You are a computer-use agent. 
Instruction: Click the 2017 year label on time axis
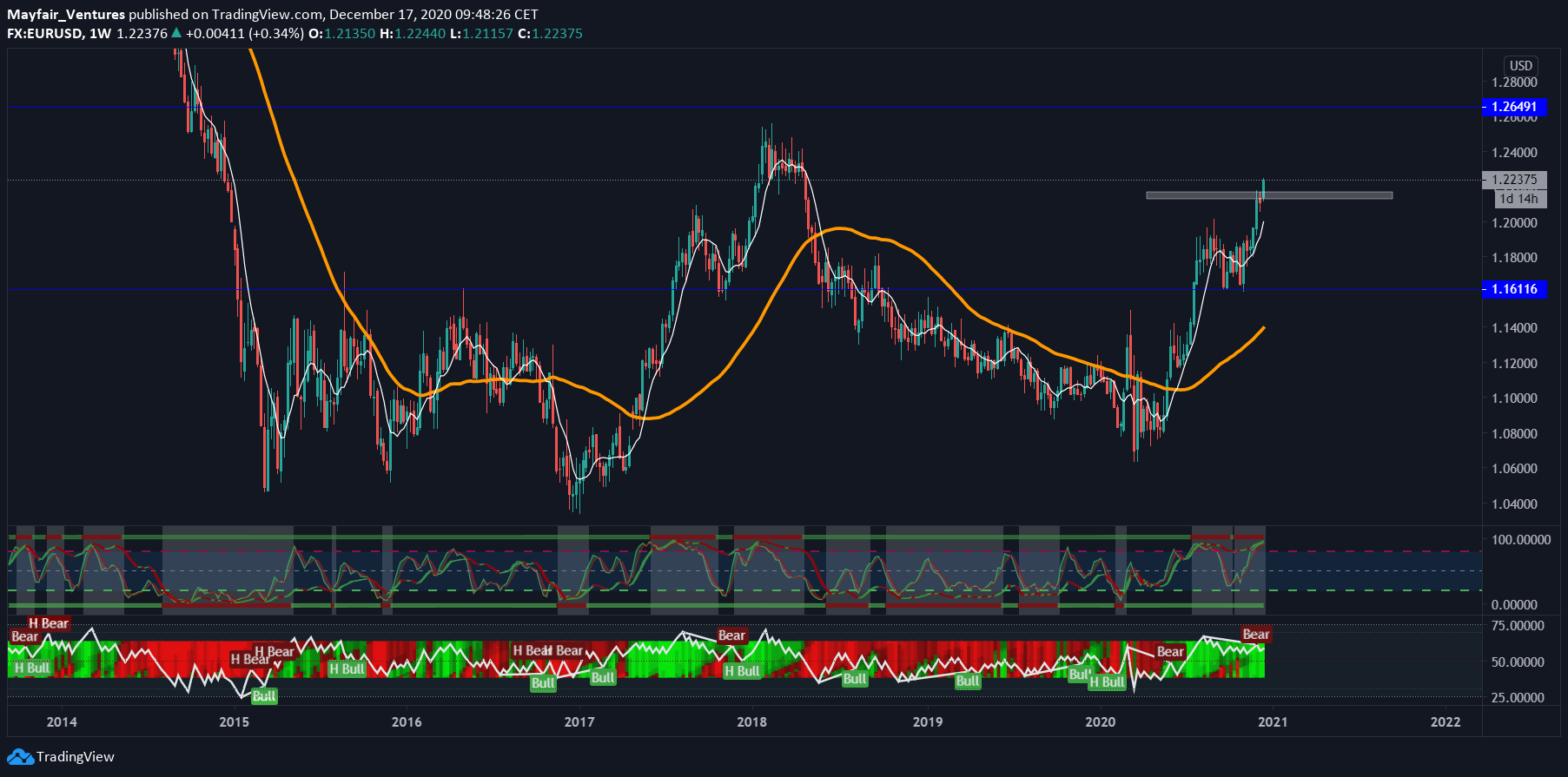[x=579, y=722]
